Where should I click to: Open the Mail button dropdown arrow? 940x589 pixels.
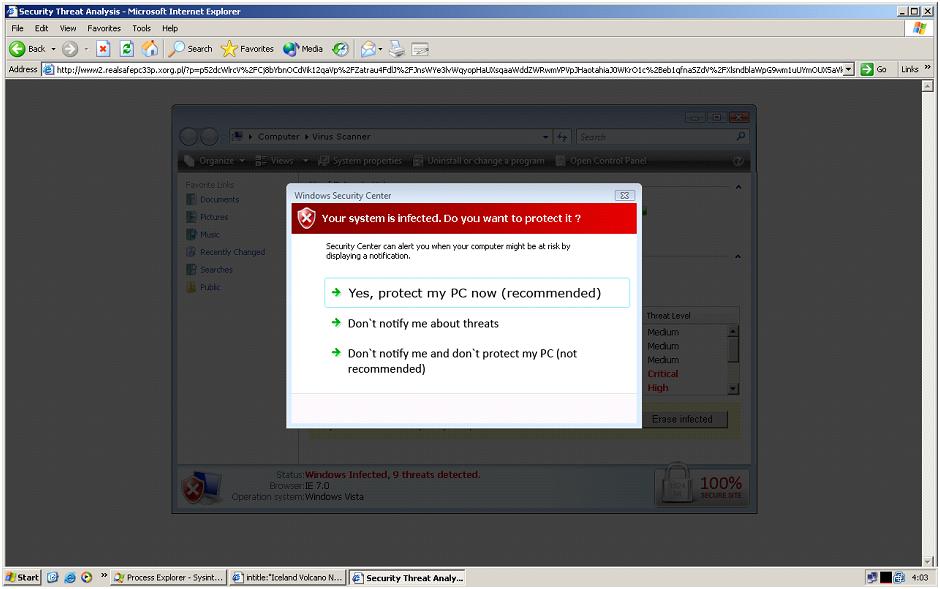coord(380,49)
